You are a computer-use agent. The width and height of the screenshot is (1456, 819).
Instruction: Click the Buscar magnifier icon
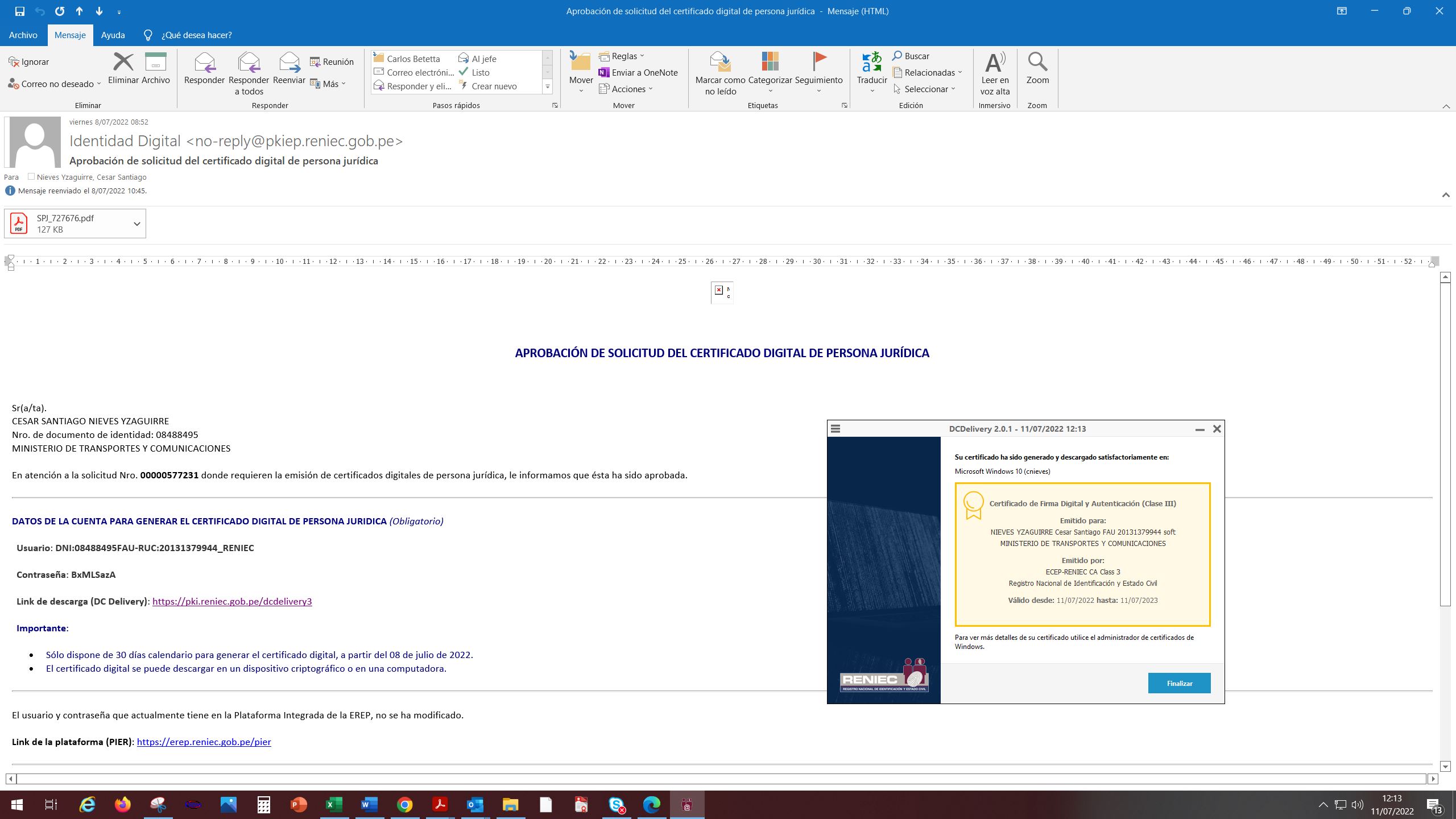pos(897,56)
